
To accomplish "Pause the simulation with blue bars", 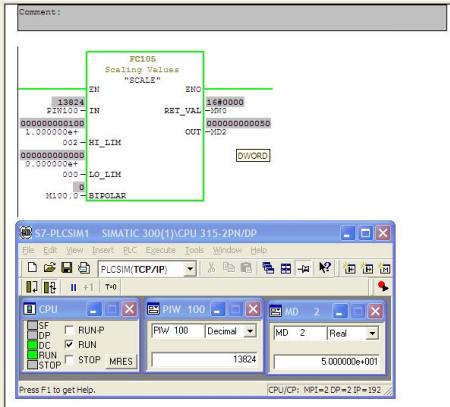I will [x=74, y=287].
